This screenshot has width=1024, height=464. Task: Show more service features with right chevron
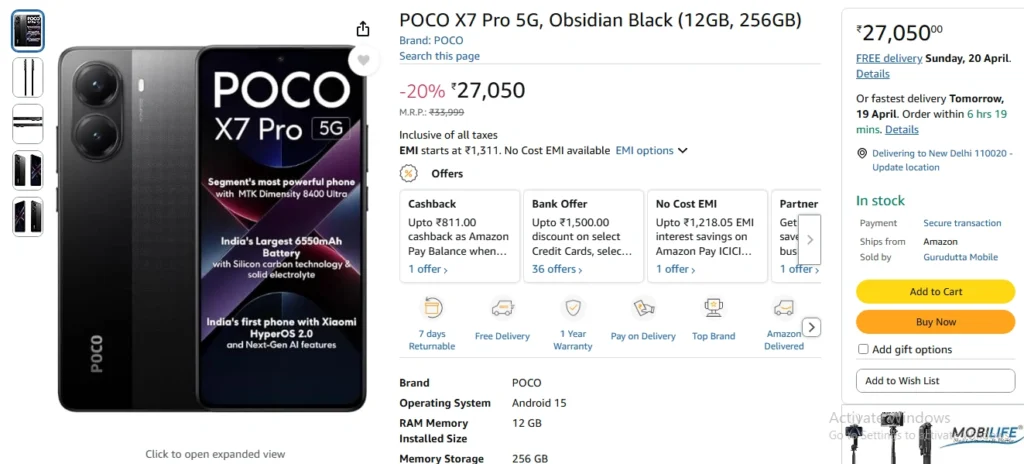[x=812, y=327]
